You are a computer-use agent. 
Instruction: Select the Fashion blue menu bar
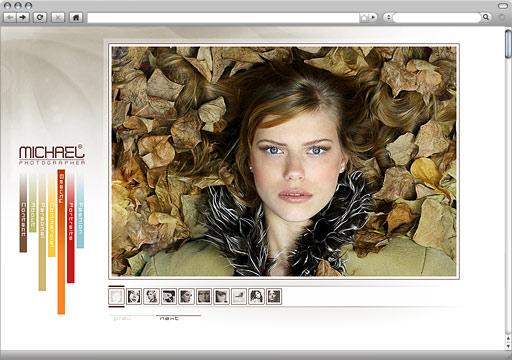click(80, 212)
